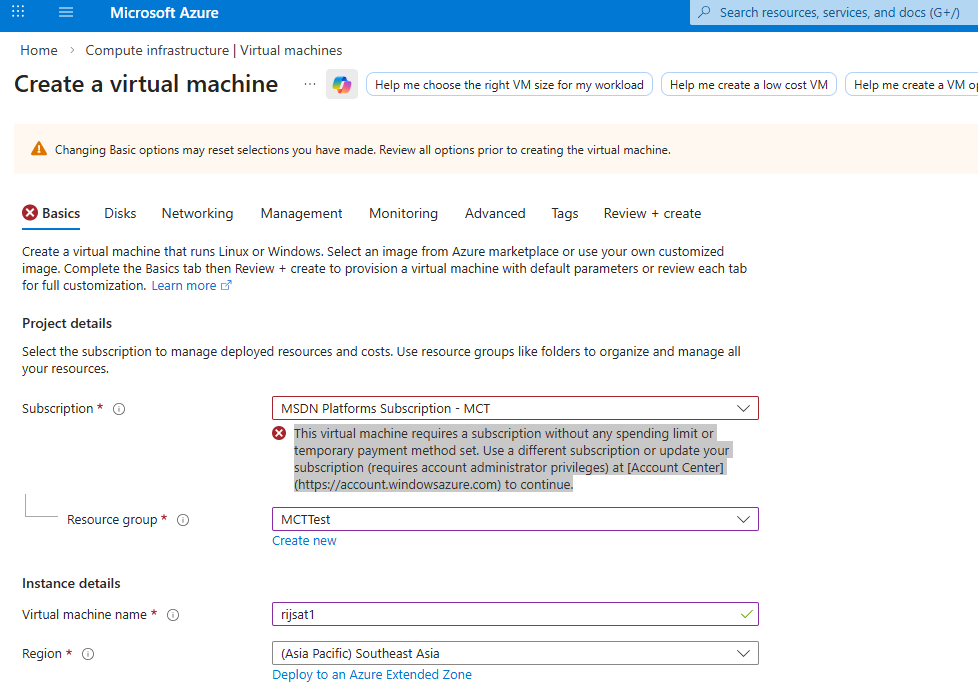
Task: Open the ellipsis more options next to title
Action: click(310, 85)
